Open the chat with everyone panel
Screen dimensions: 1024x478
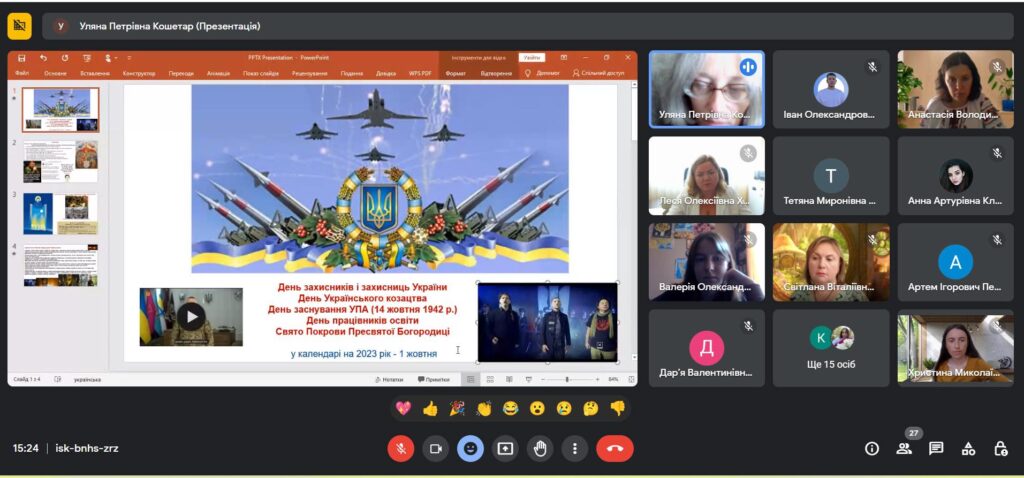[x=936, y=449]
